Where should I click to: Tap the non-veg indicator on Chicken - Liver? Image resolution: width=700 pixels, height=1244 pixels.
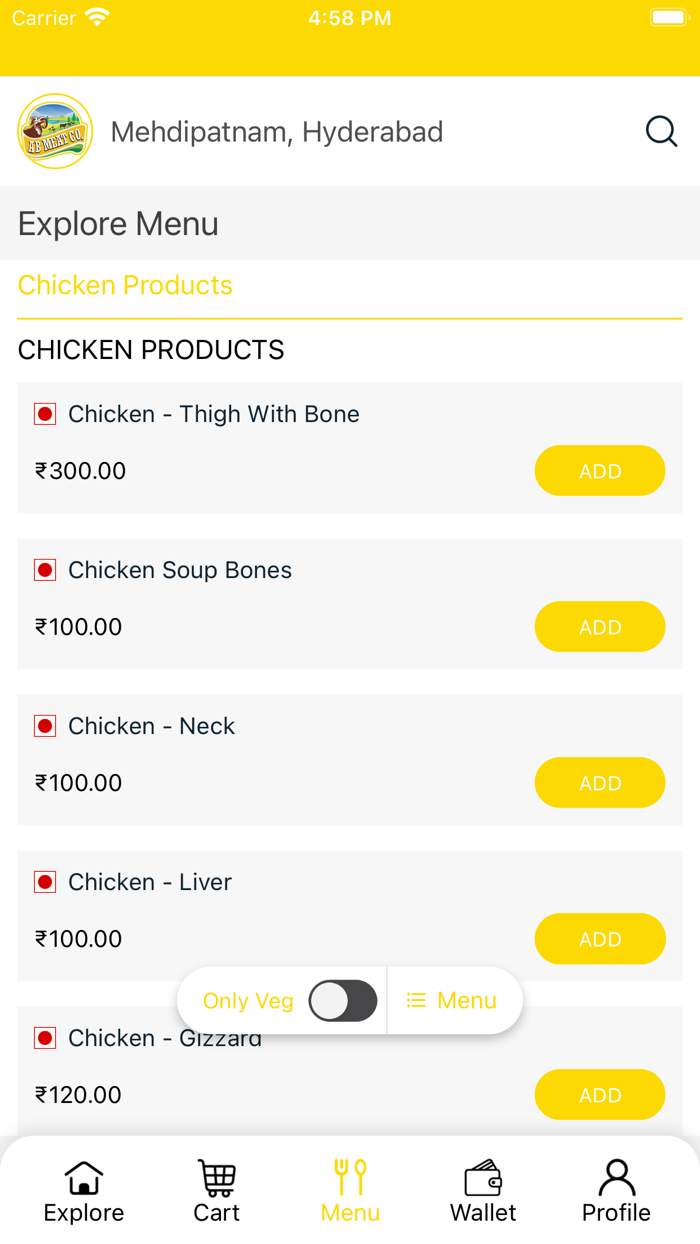point(45,882)
